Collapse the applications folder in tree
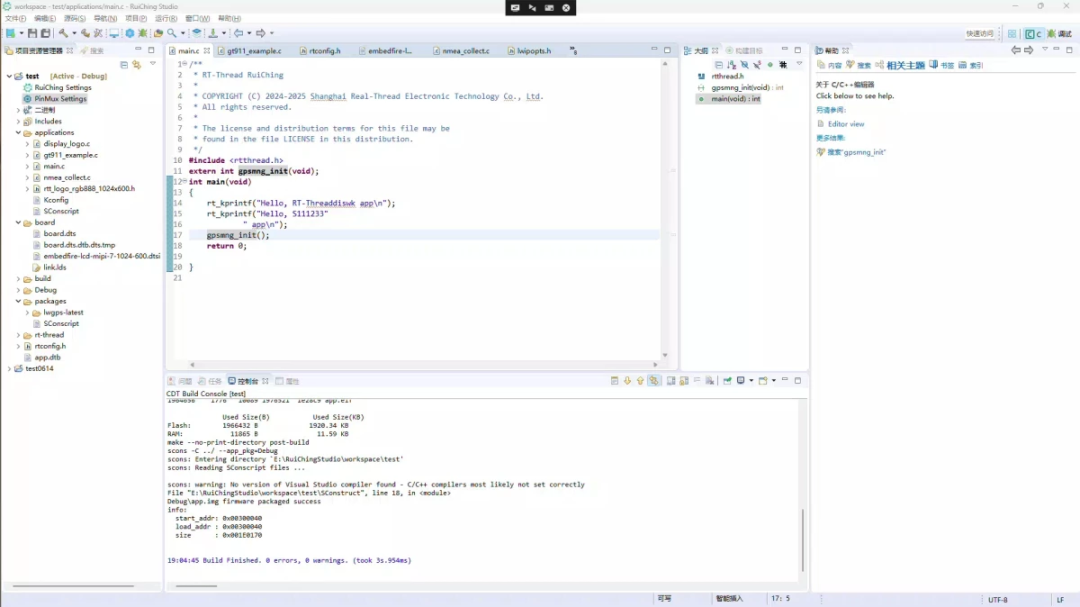 click(18, 132)
